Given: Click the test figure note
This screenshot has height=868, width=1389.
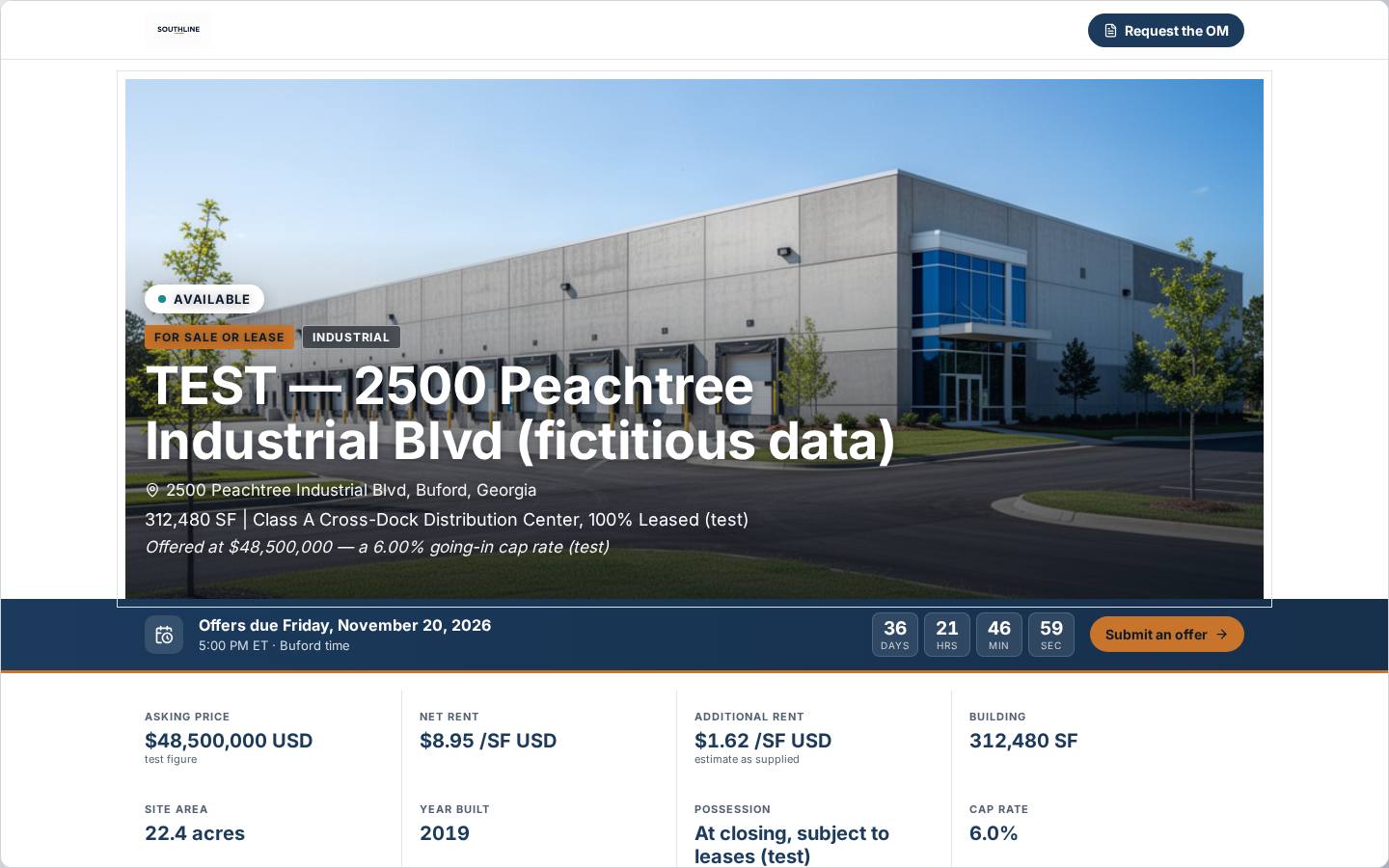Looking at the screenshot, I should 171,760.
